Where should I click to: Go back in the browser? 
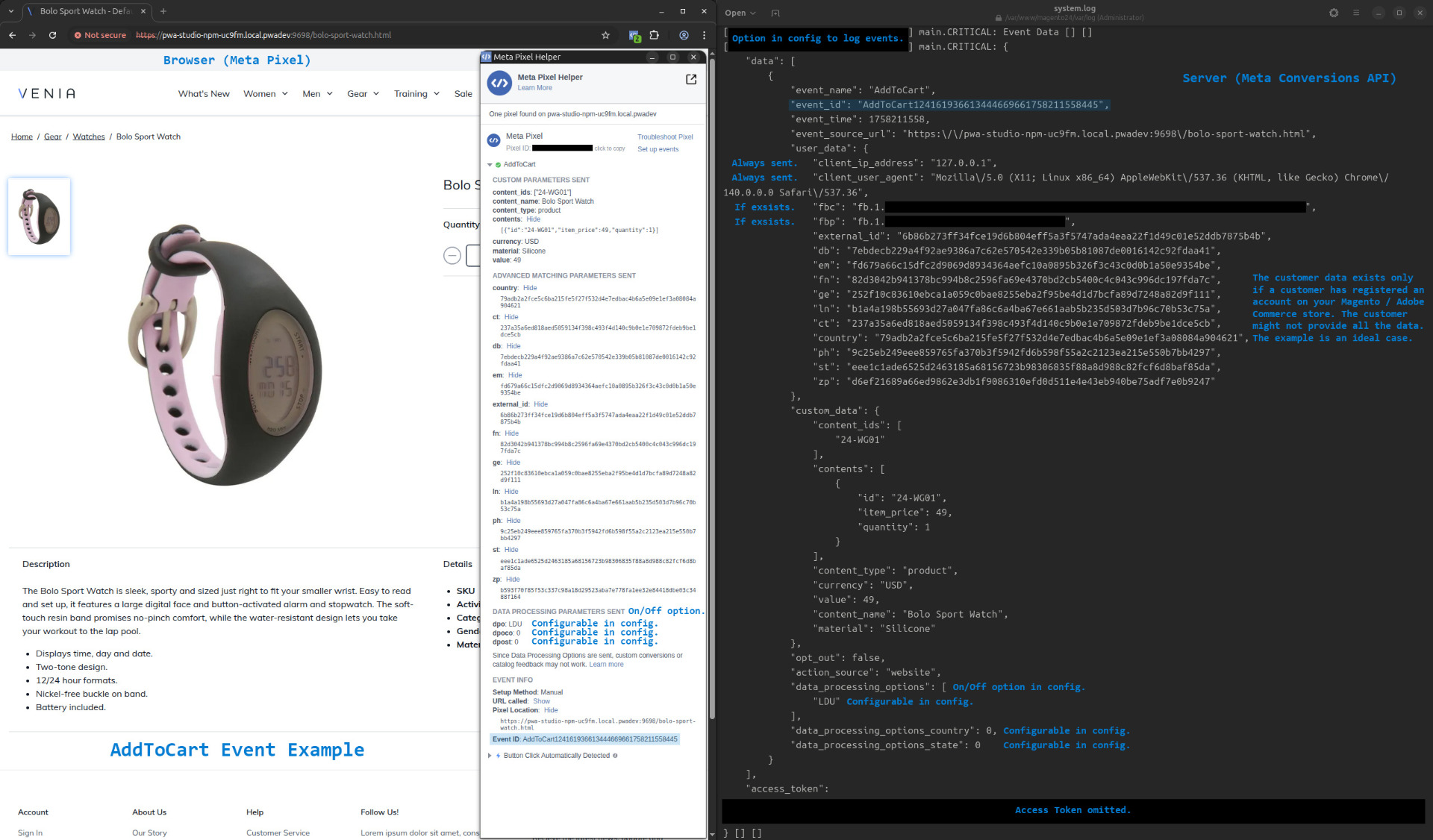coord(12,35)
